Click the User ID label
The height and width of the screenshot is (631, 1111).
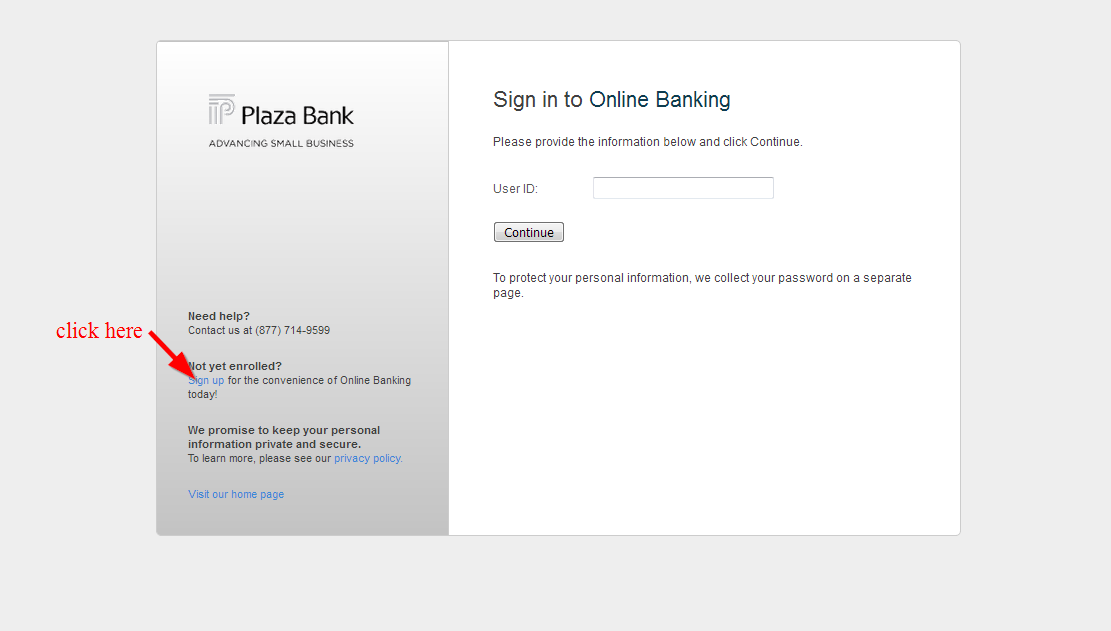point(516,188)
